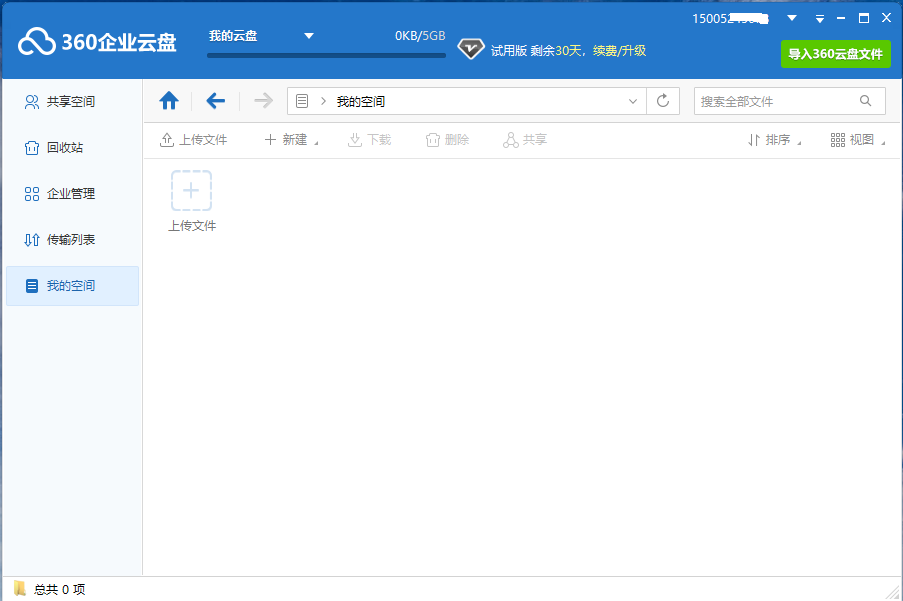Click the search magnifier icon
The height and width of the screenshot is (601, 903).
(866, 101)
